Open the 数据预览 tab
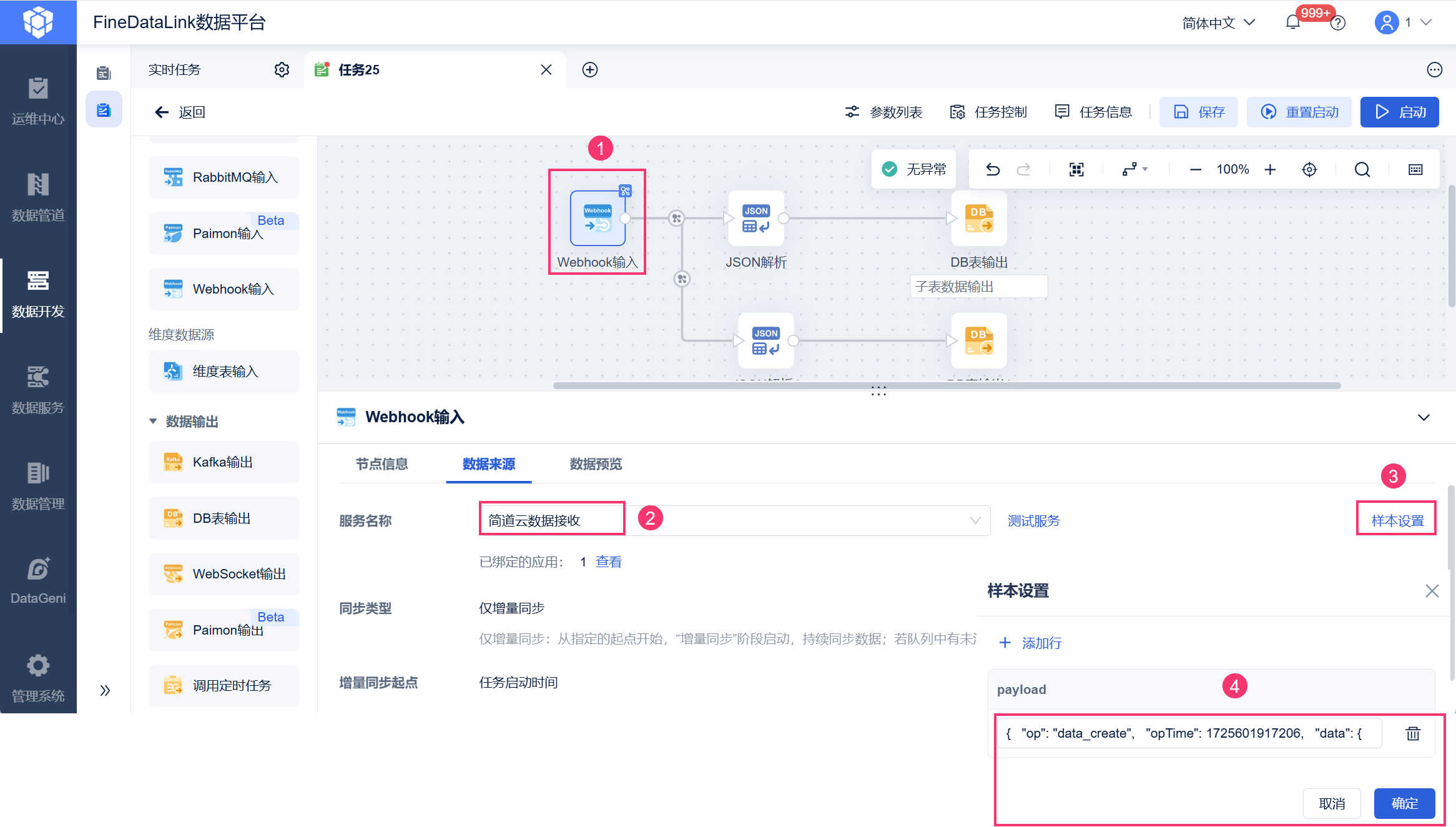 (596, 464)
